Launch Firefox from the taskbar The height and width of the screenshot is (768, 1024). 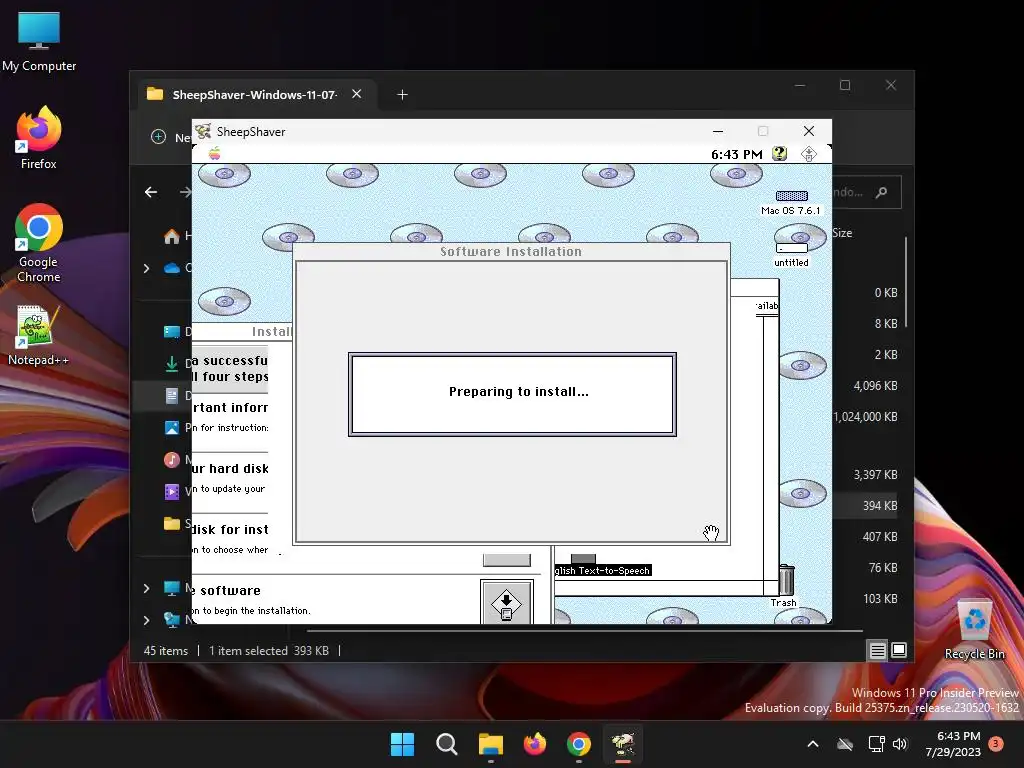535,744
